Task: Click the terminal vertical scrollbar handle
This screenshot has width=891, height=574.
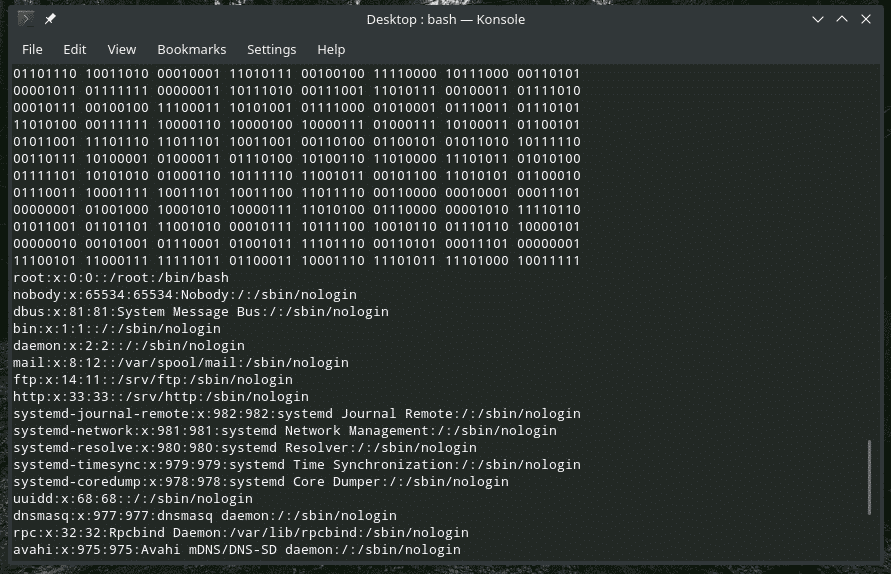Action: [x=869, y=477]
